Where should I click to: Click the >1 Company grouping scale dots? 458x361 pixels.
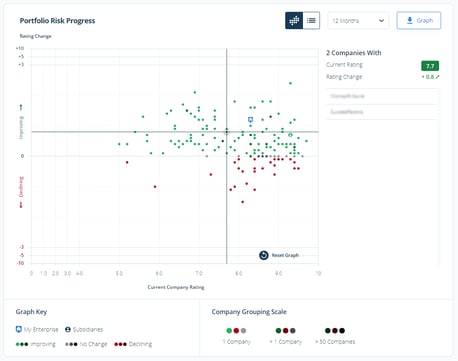tap(285, 331)
